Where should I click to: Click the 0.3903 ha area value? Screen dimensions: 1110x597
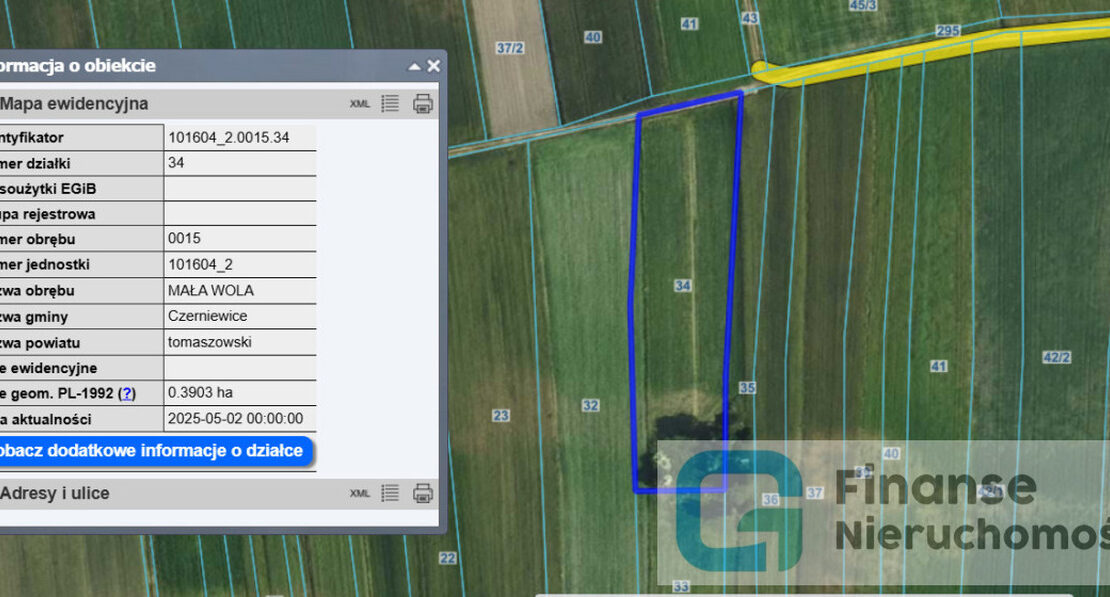[x=200, y=393]
